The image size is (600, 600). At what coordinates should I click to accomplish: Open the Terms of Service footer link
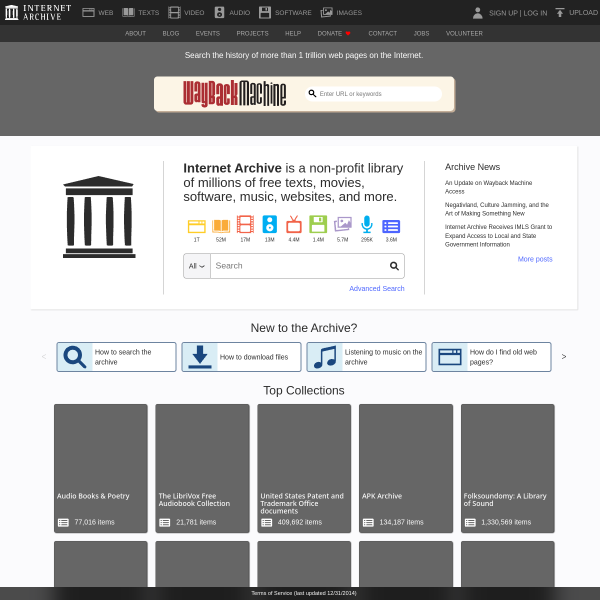click(x=304, y=593)
